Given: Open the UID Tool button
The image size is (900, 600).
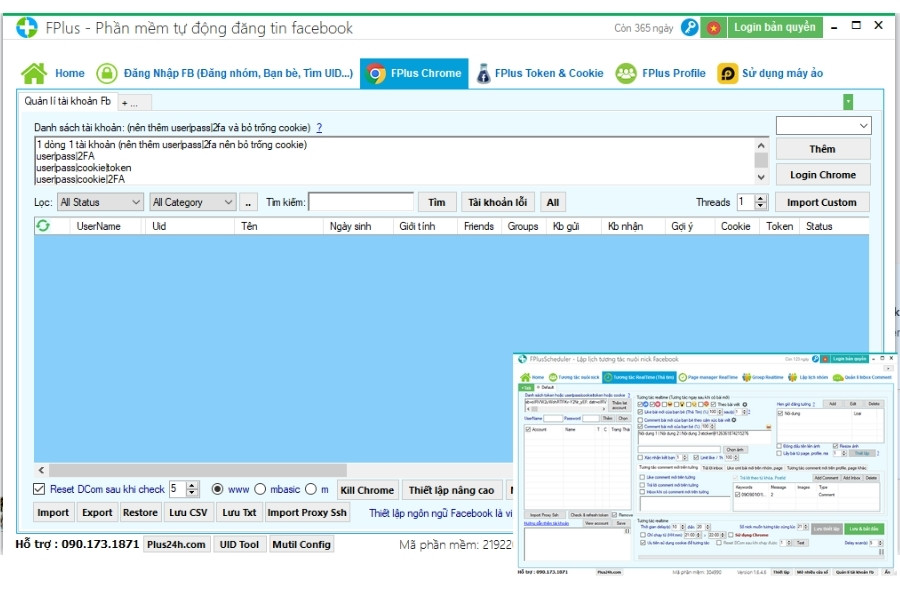Looking at the screenshot, I should (239, 544).
